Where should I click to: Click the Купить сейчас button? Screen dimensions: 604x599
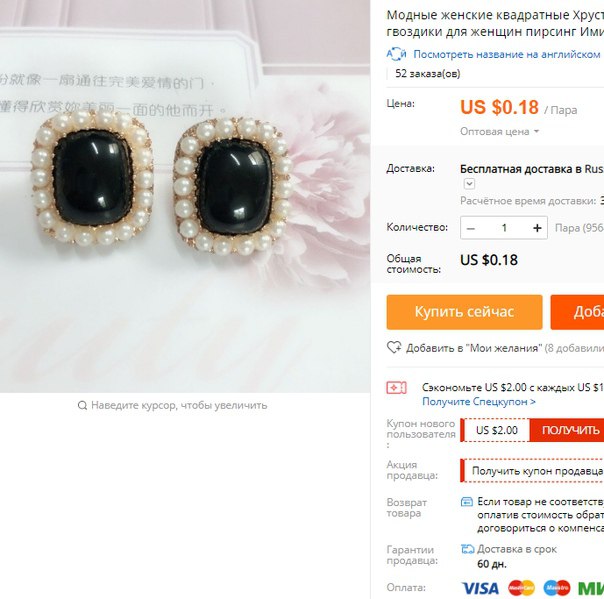(465, 312)
